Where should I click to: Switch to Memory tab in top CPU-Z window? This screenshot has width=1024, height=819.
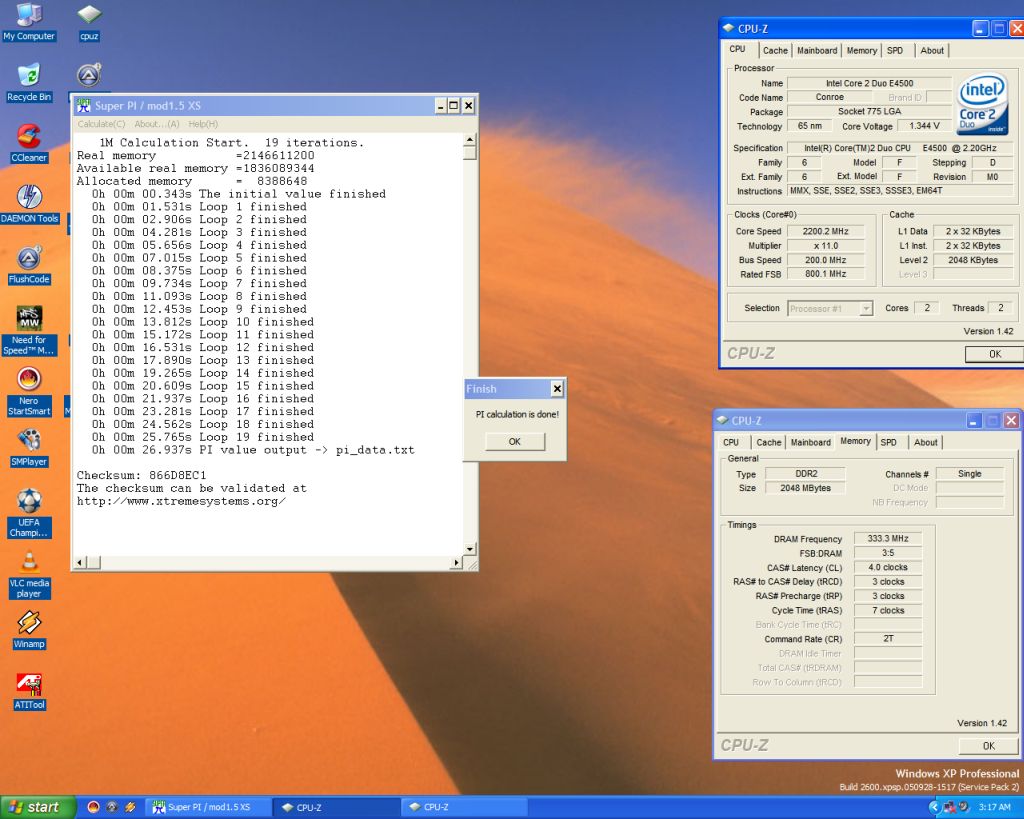pyautogui.click(x=861, y=50)
